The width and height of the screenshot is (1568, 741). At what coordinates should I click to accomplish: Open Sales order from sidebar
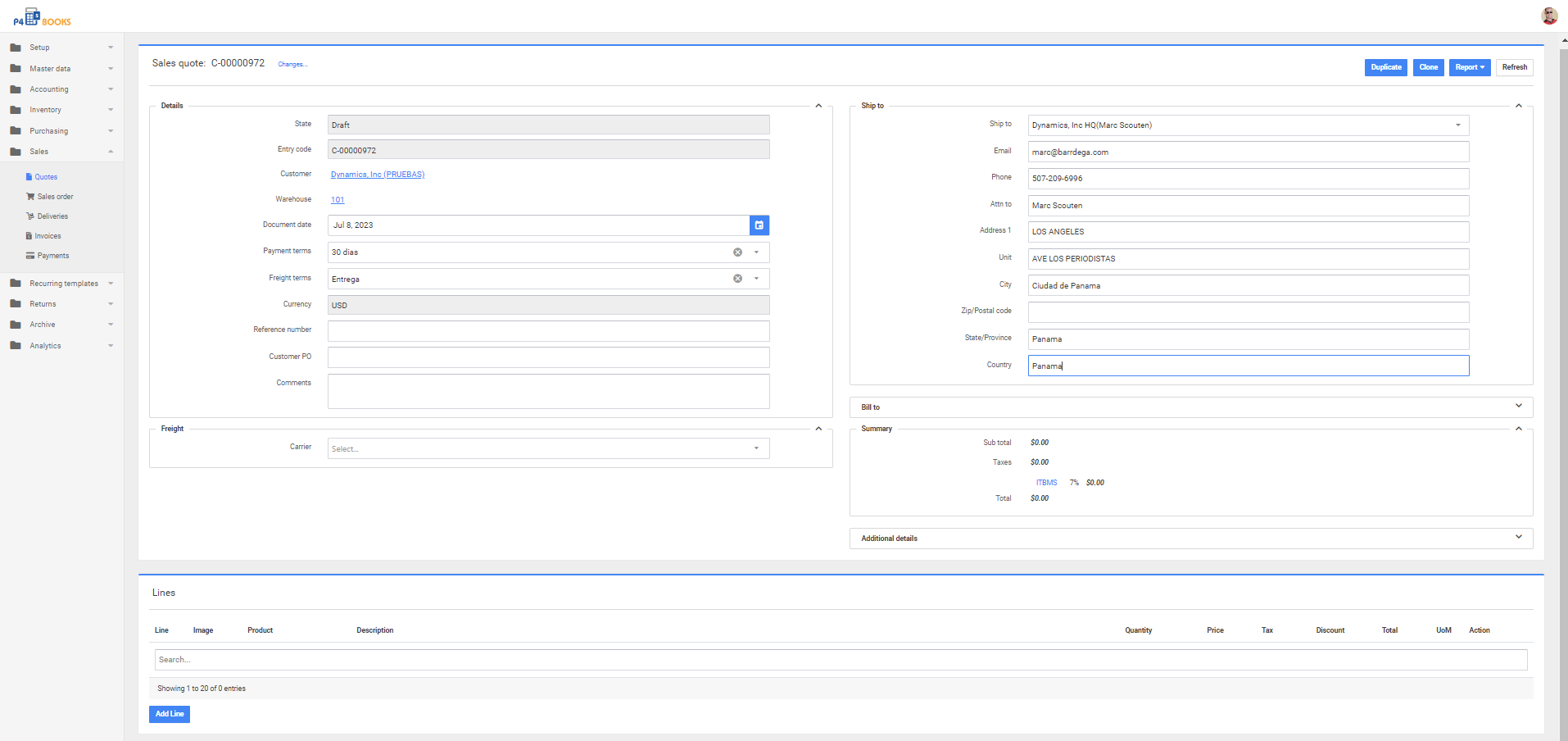pos(55,197)
